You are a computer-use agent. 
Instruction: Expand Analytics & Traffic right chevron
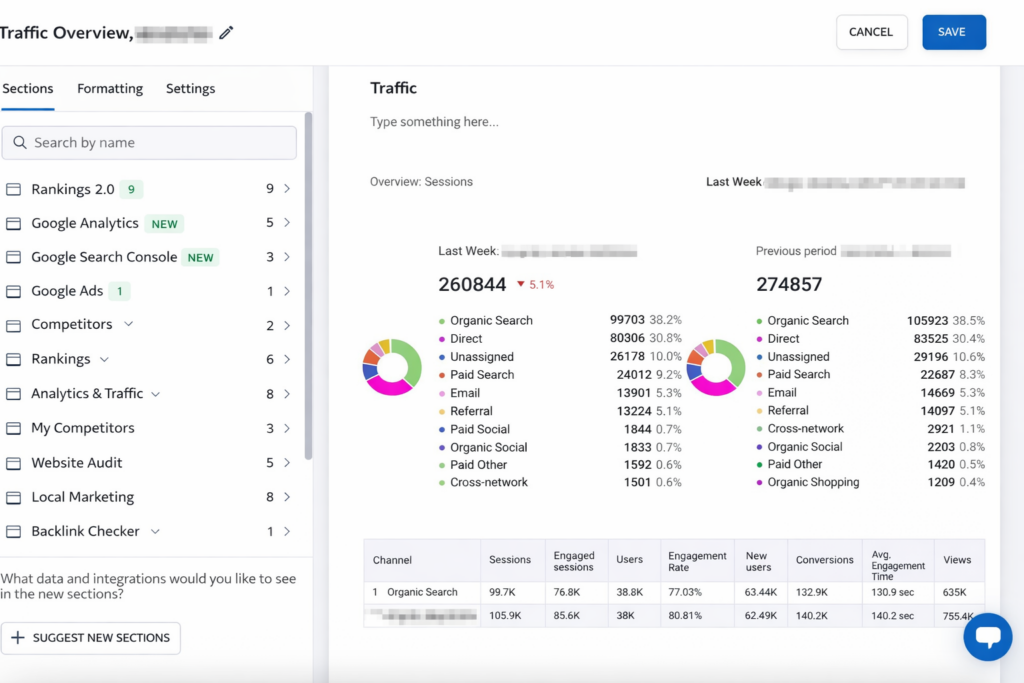(287, 394)
